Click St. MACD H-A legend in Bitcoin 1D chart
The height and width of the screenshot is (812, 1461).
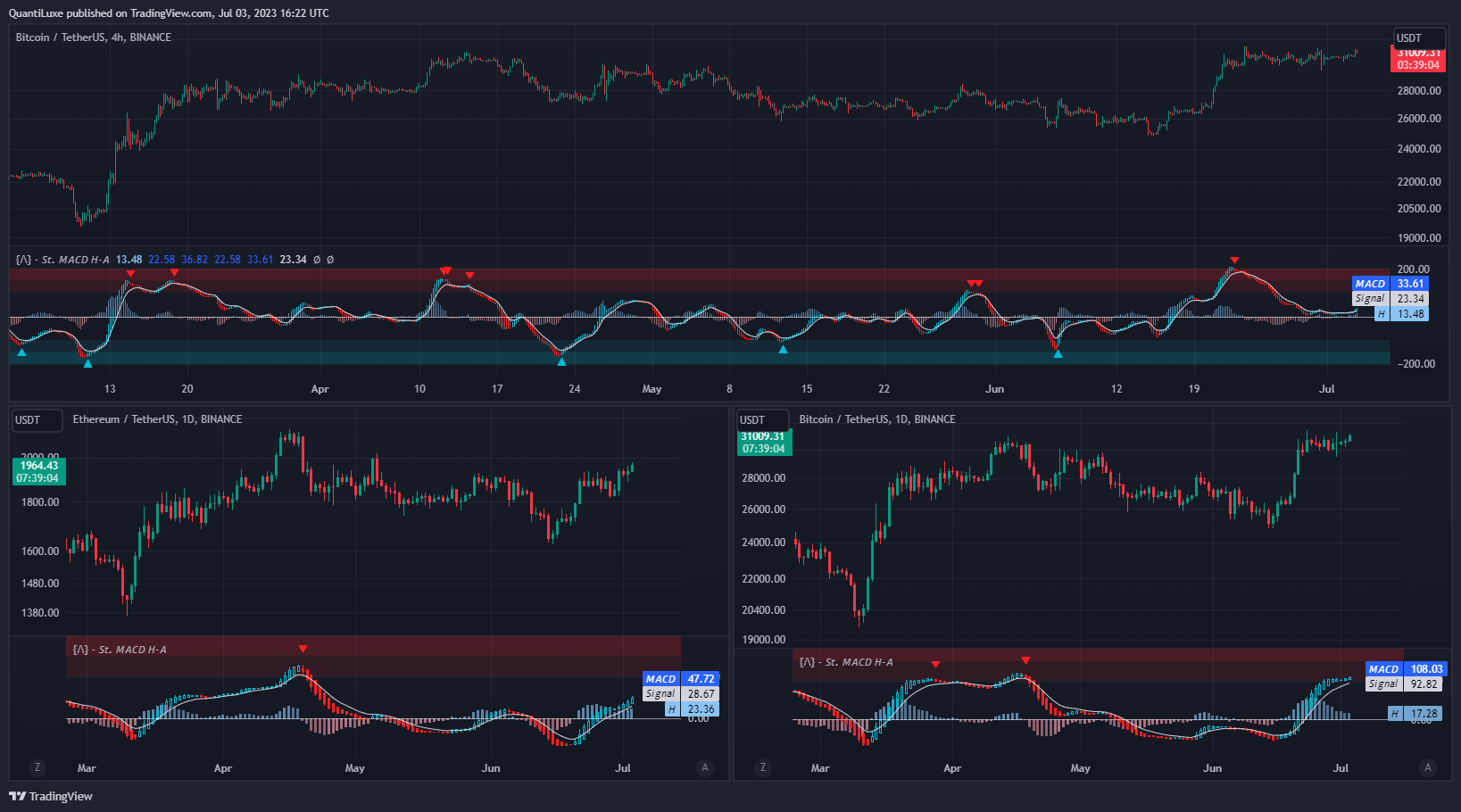(846, 662)
